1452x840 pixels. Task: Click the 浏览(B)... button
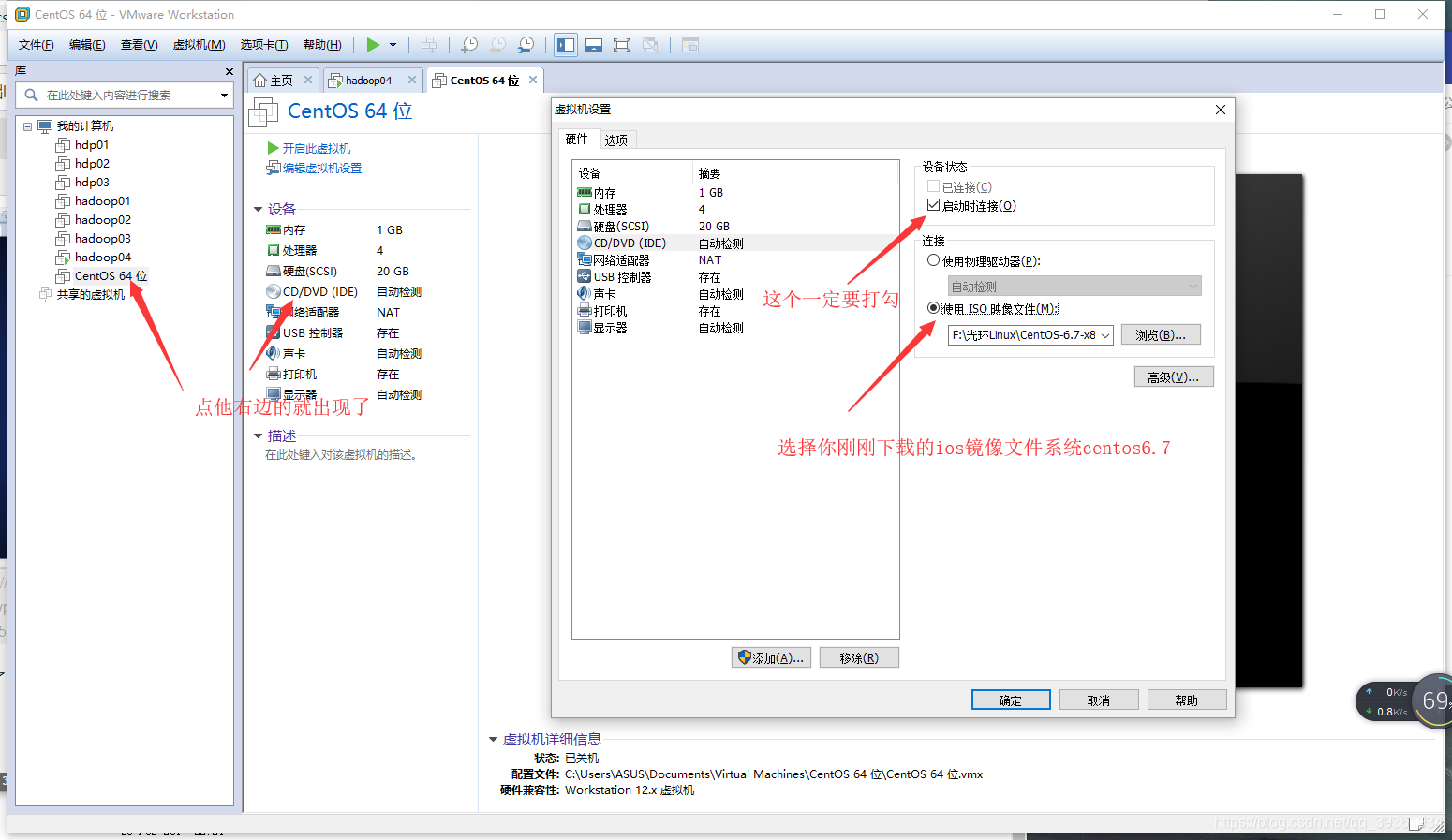[x=1161, y=334]
